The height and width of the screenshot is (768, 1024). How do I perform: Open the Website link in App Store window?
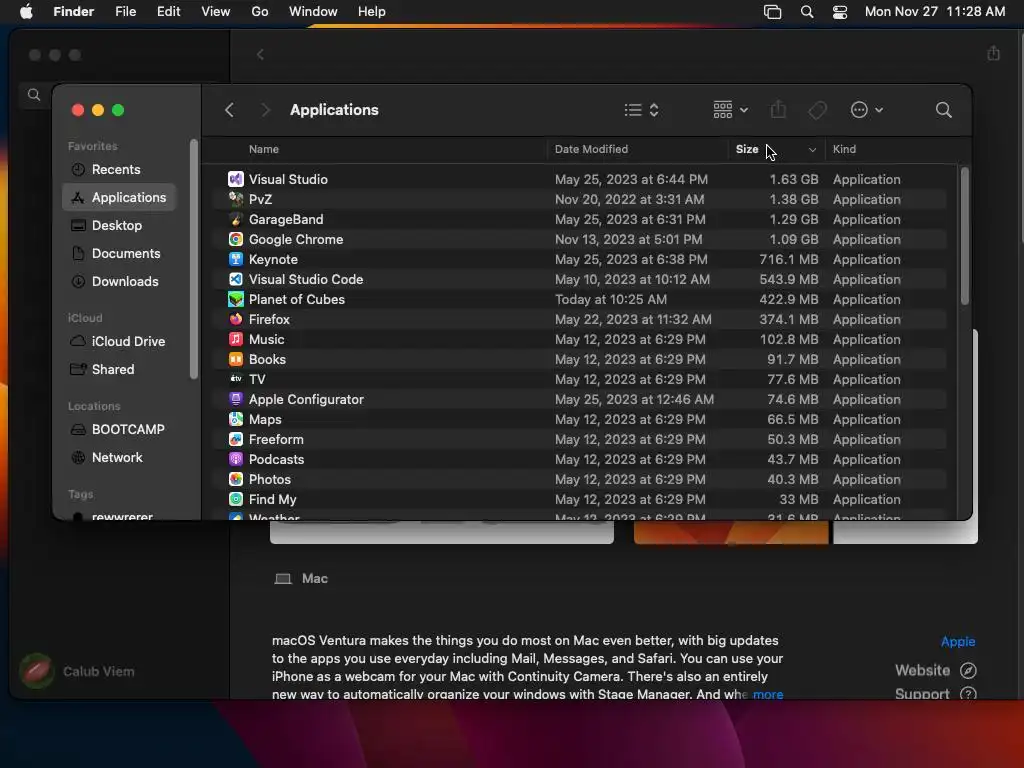(935, 671)
